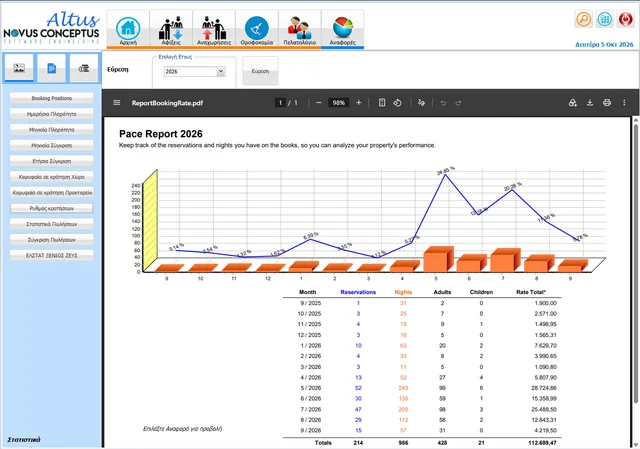The image size is (640, 449).
Task: Toggle the PDF viewer sidebar hamburger menu
Action: tap(117, 103)
